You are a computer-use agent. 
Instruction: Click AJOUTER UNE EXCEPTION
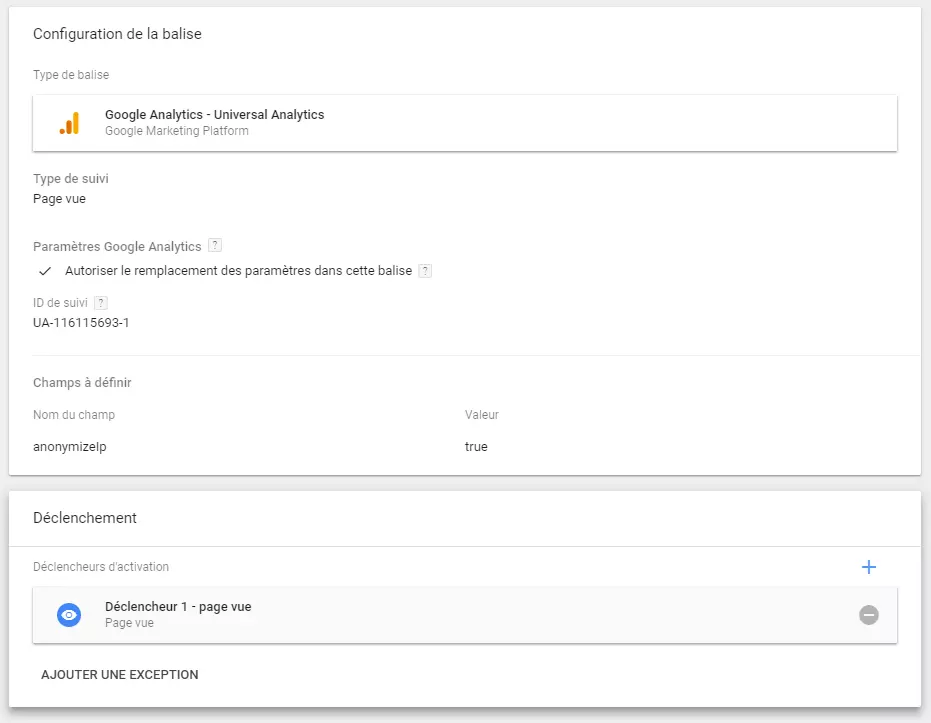tap(119, 674)
